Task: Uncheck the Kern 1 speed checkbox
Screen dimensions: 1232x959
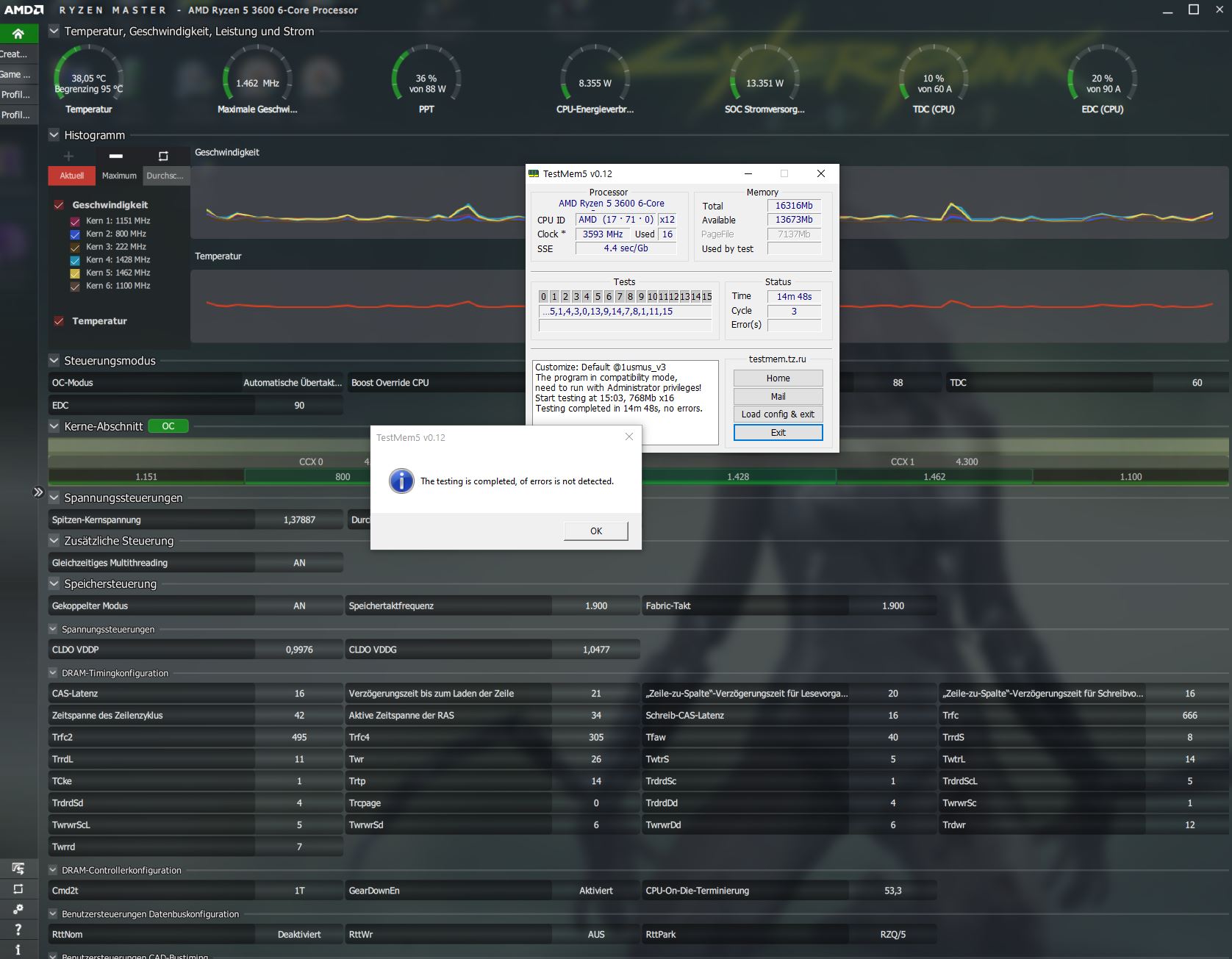Action: (75, 221)
